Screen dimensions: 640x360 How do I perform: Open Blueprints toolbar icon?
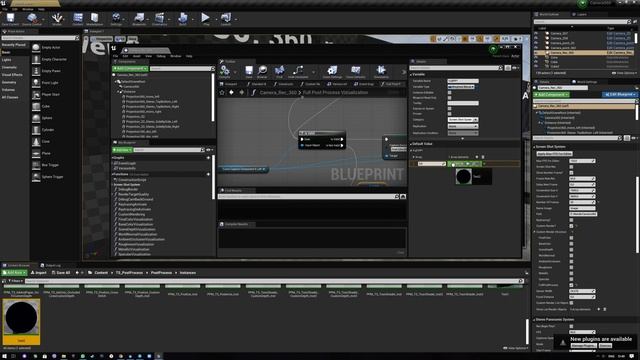(139, 18)
